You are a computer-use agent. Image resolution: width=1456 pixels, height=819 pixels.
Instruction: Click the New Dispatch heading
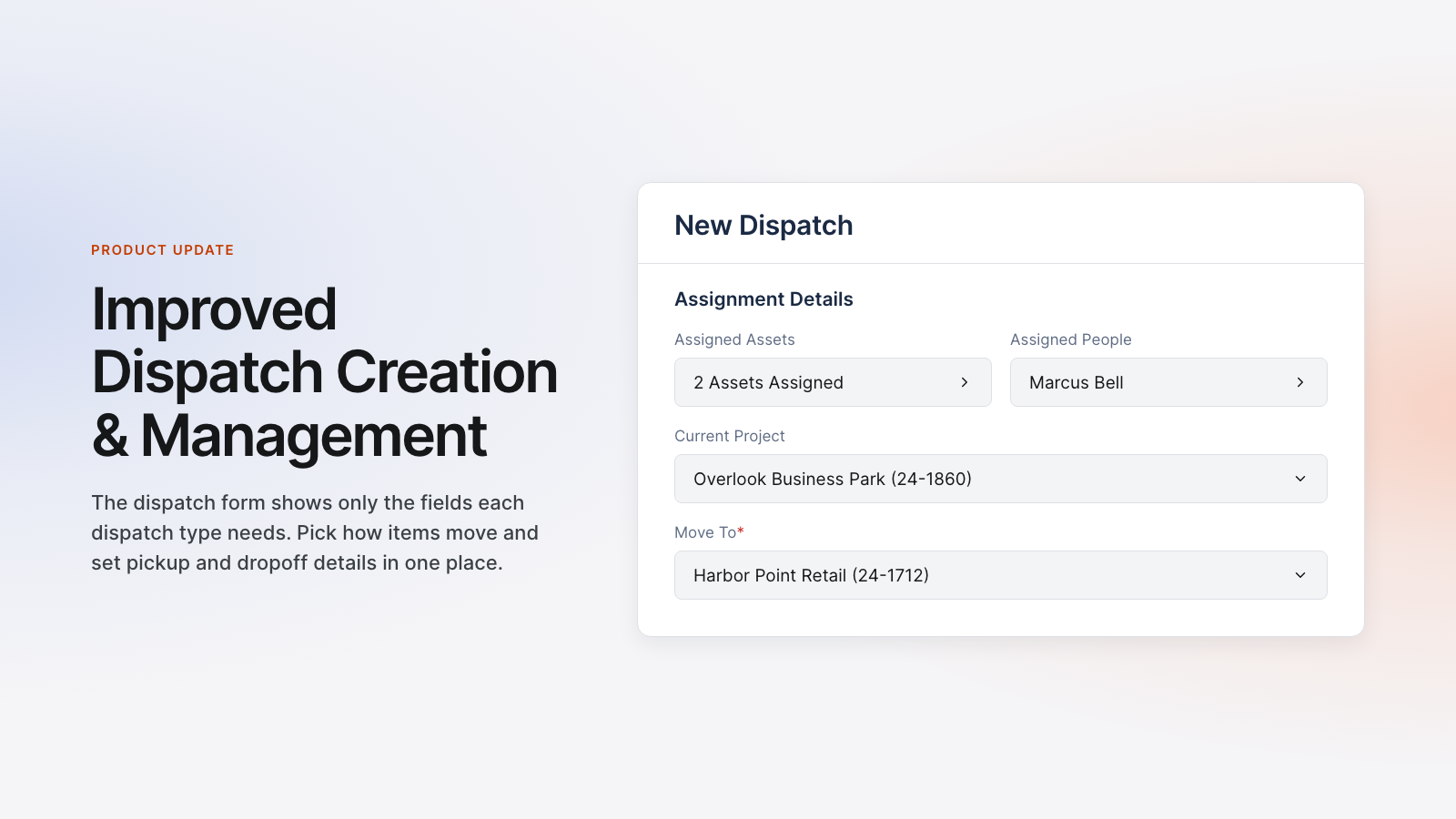pyautogui.click(x=763, y=226)
